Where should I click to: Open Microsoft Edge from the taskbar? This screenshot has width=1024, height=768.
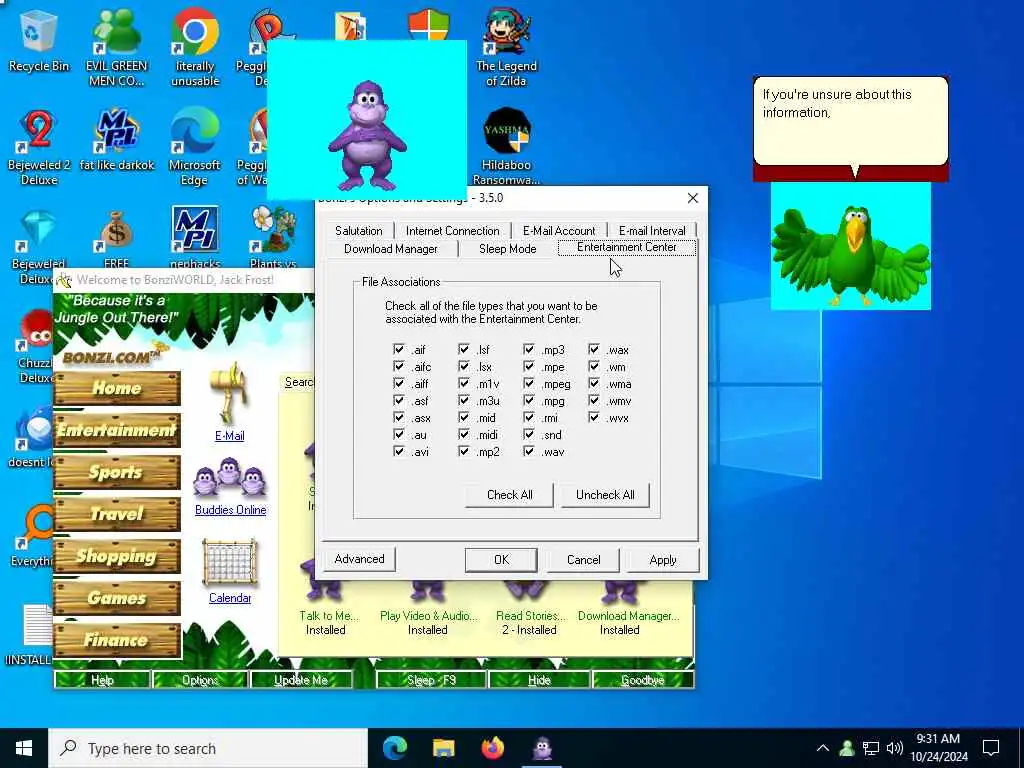click(x=394, y=748)
